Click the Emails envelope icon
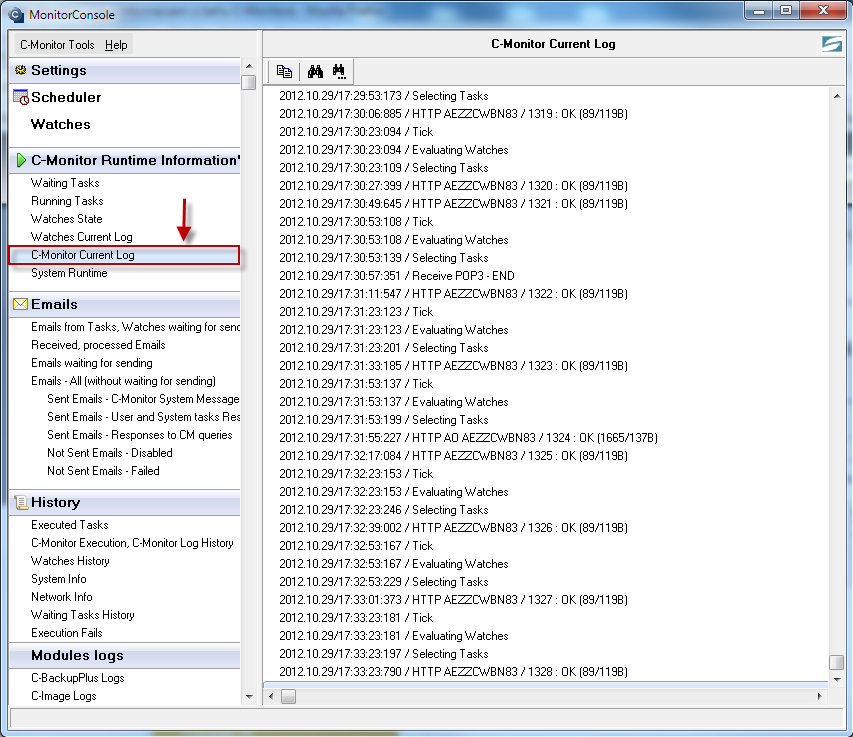853x737 pixels. coord(21,304)
